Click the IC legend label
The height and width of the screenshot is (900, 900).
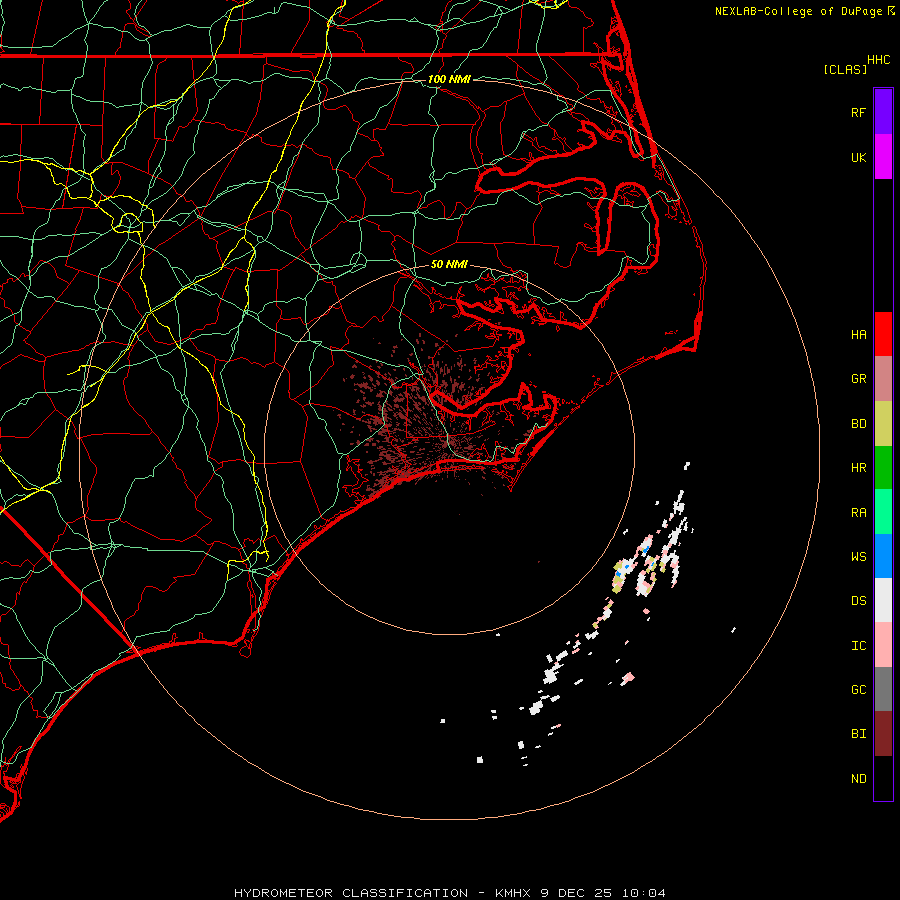858,646
